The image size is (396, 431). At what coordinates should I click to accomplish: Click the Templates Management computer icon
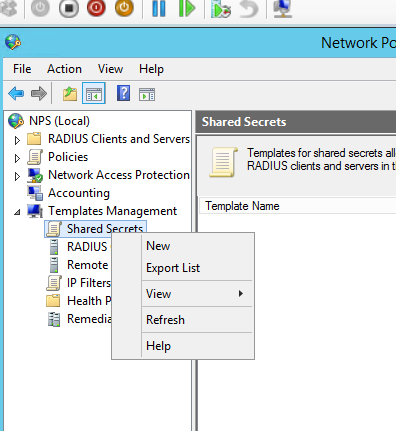click(x=35, y=211)
